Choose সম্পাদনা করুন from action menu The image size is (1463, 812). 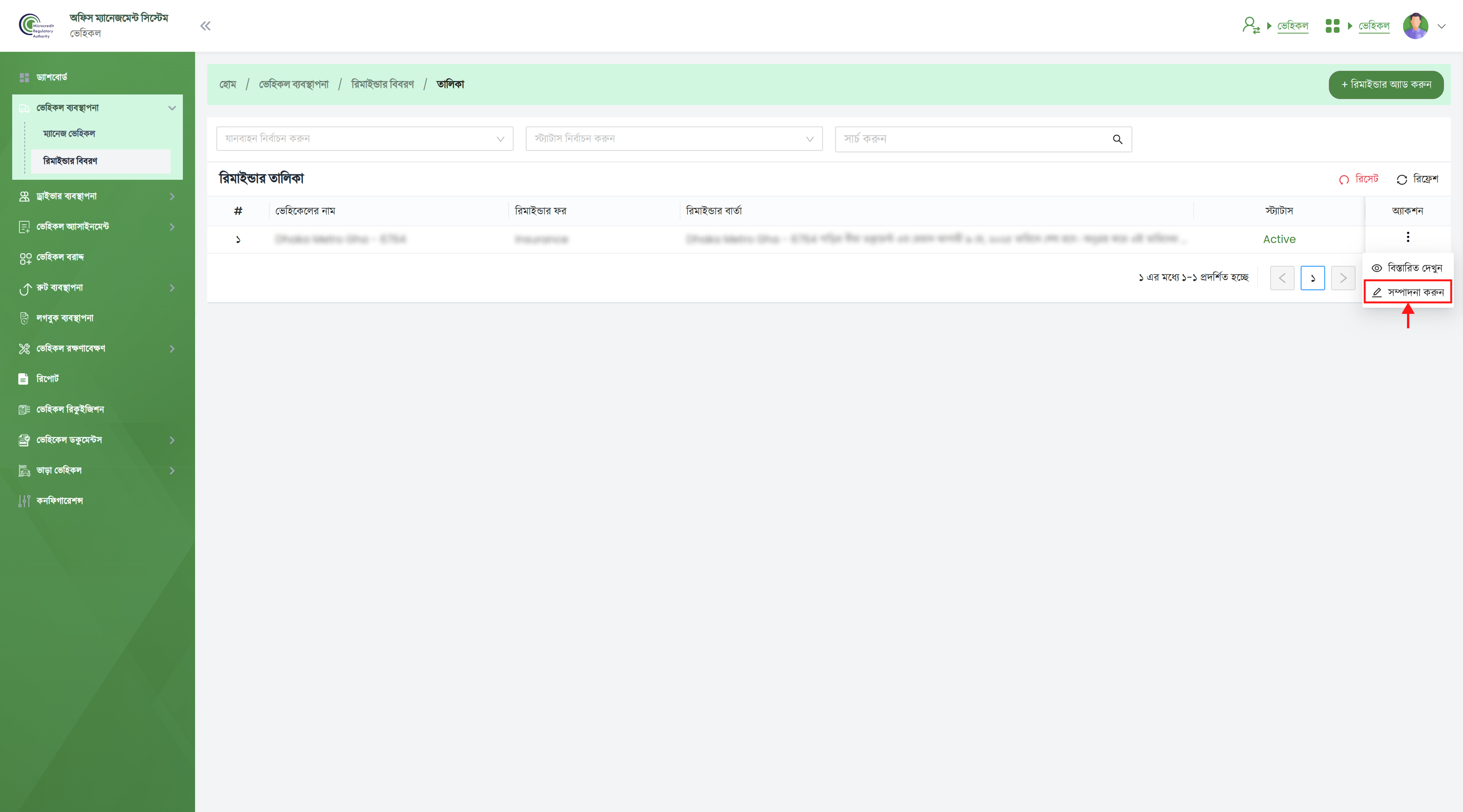1407,293
